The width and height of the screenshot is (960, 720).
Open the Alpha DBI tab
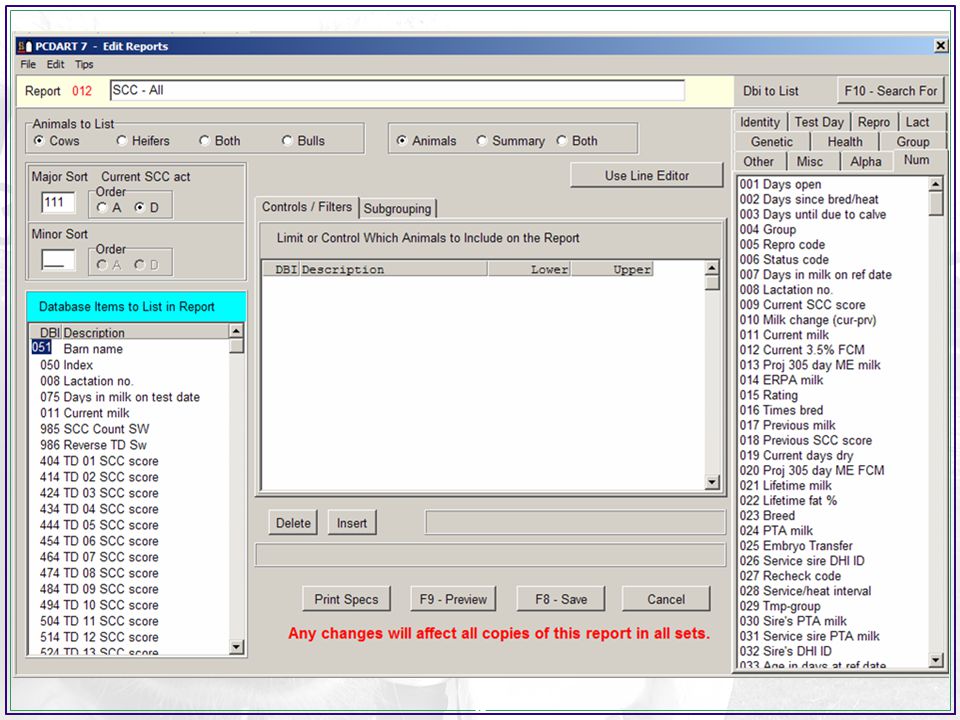pyautogui.click(x=866, y=161)
